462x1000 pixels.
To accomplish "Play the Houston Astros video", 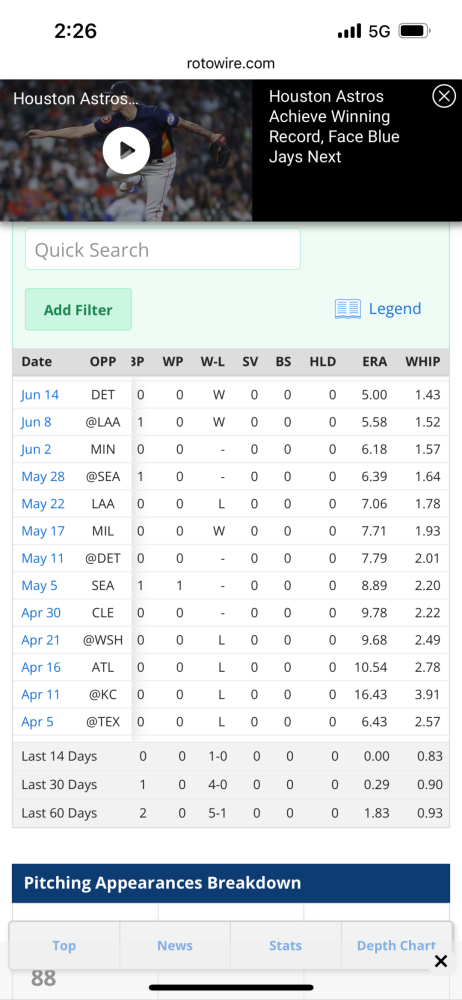I will (x=126, y=150).
